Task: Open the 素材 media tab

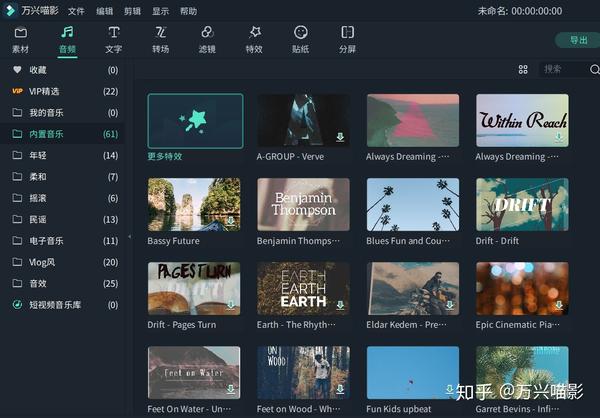Action: tap(21, 40)
